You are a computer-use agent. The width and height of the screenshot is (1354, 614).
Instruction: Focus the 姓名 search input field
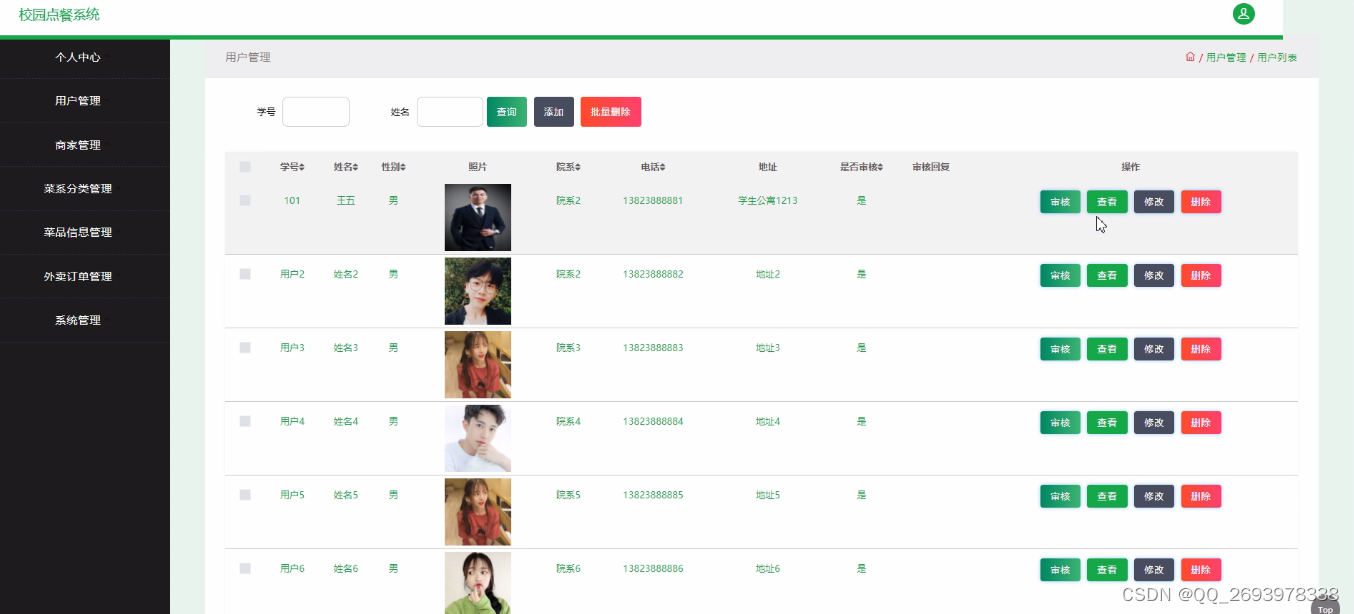450,112
